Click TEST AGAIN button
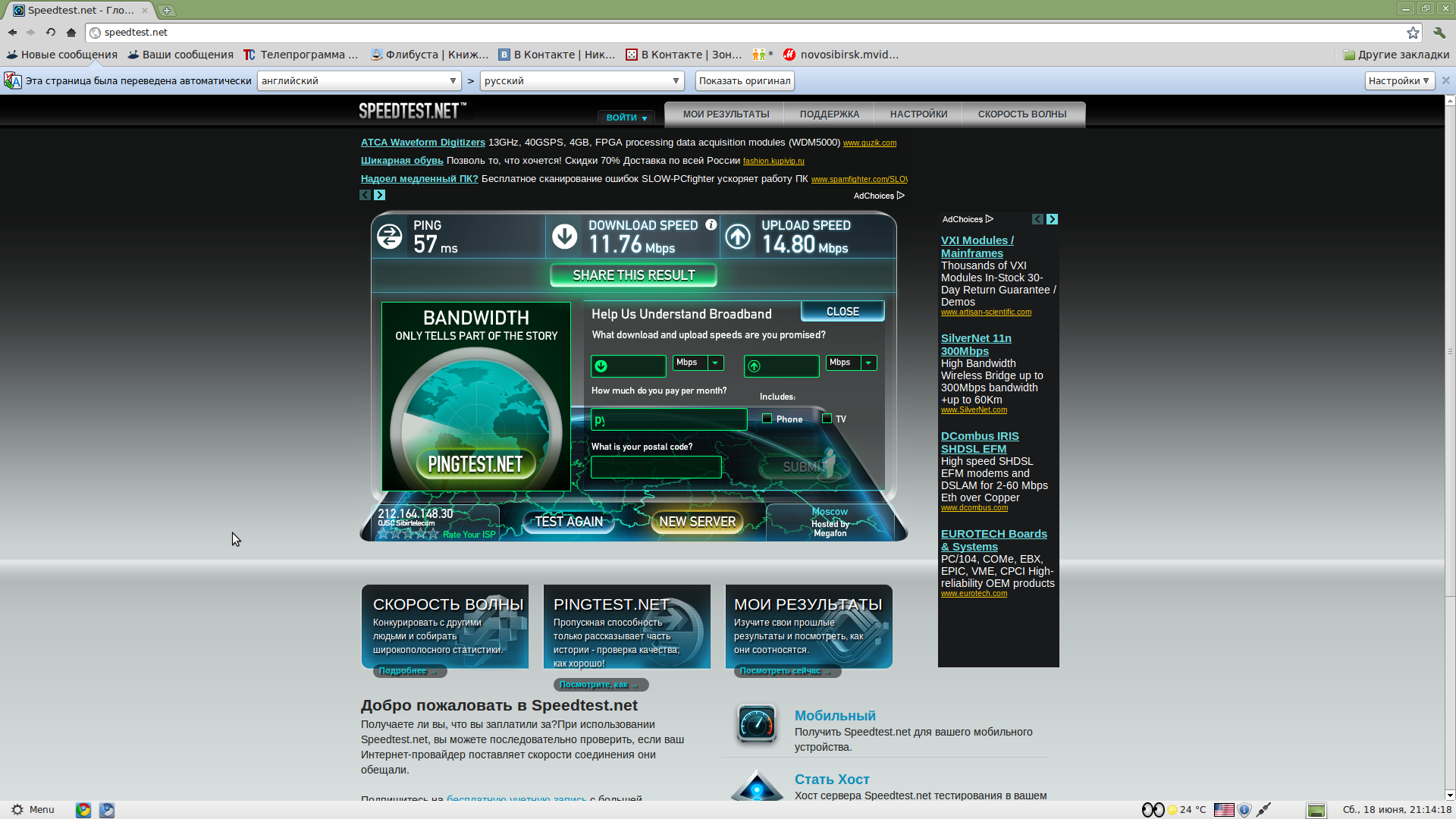1456x819 pixels. click(x=569, y=522)
